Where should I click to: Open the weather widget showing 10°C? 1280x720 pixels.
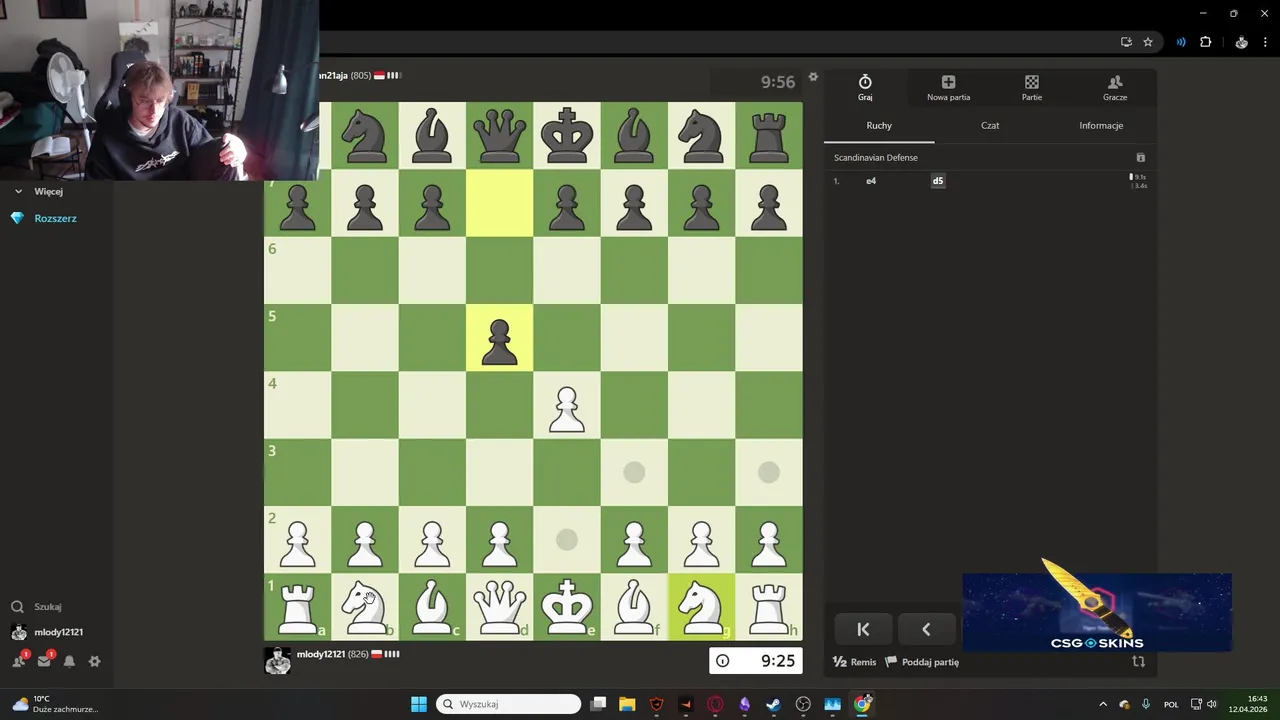[57, 704]
